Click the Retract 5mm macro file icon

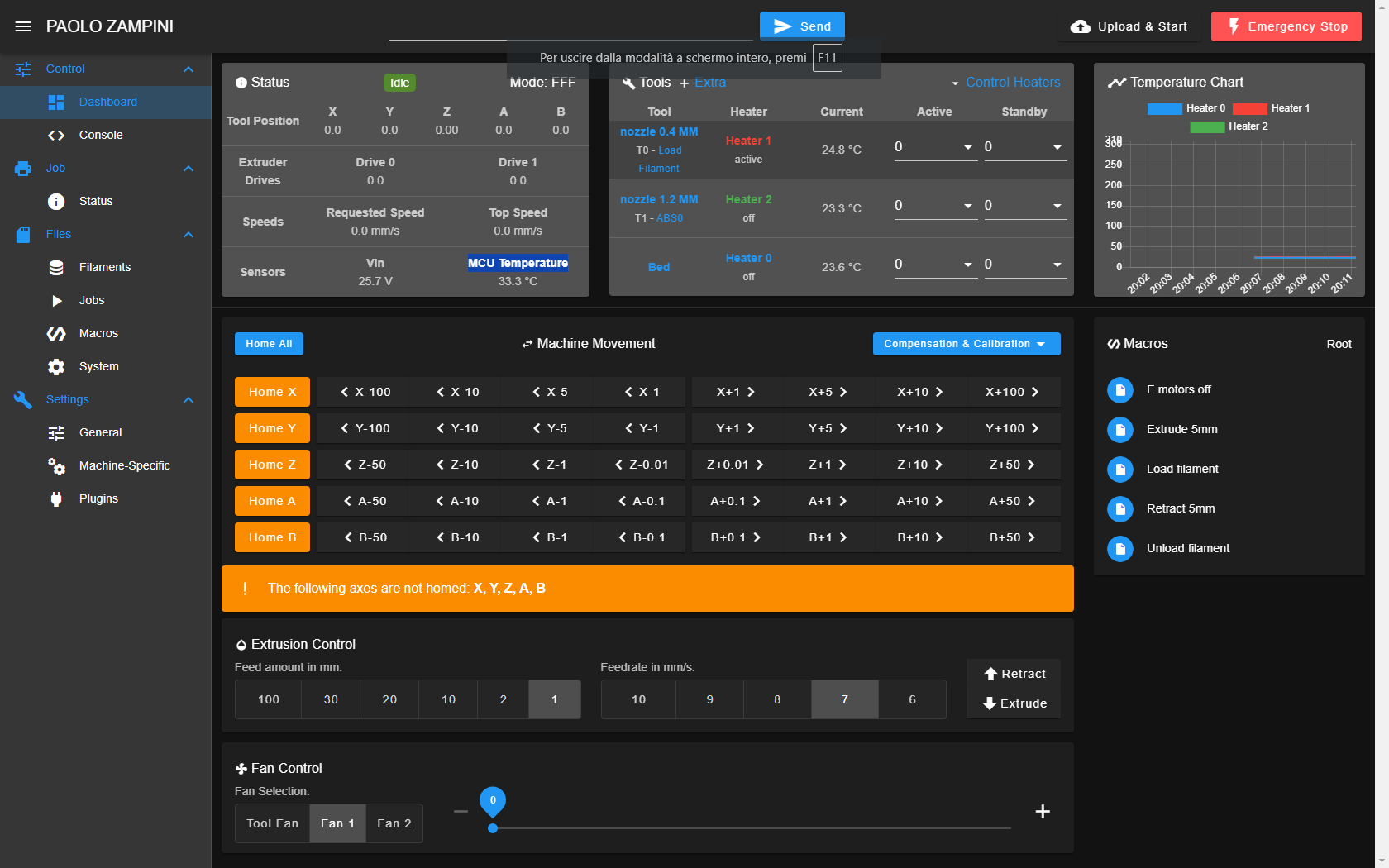click(x=1120, y=508)
